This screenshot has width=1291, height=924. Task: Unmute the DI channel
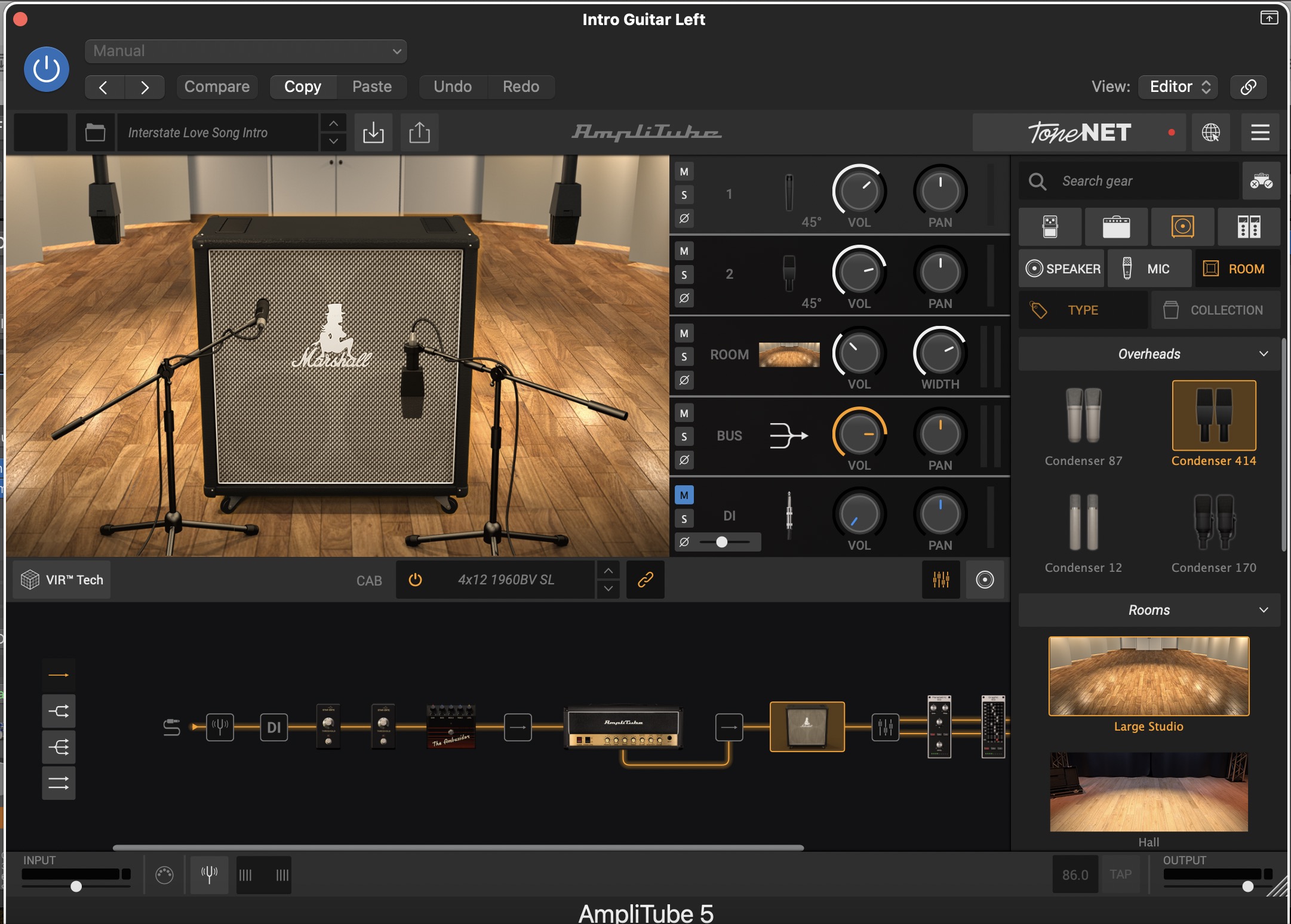tap(684, 495)
